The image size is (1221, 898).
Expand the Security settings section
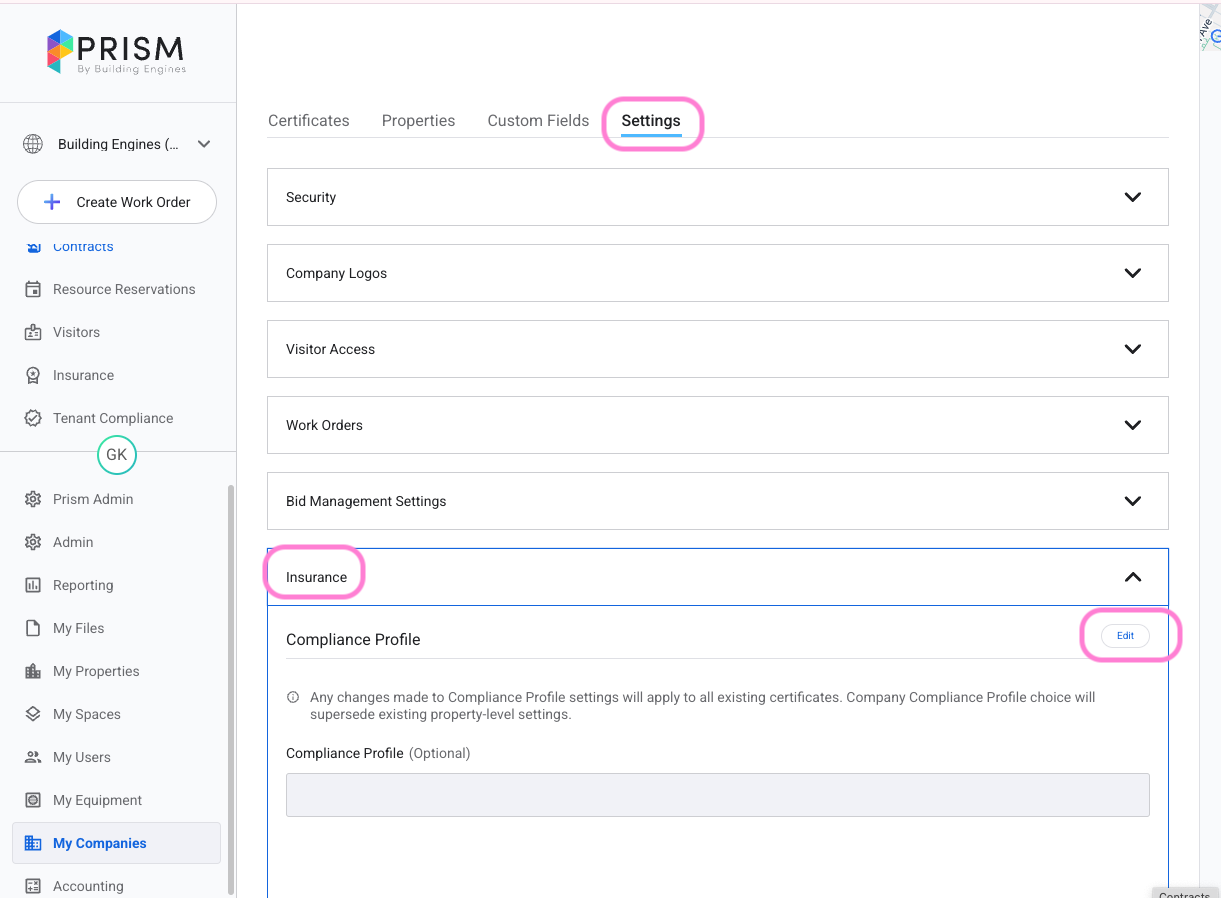tap(1132, 197)
